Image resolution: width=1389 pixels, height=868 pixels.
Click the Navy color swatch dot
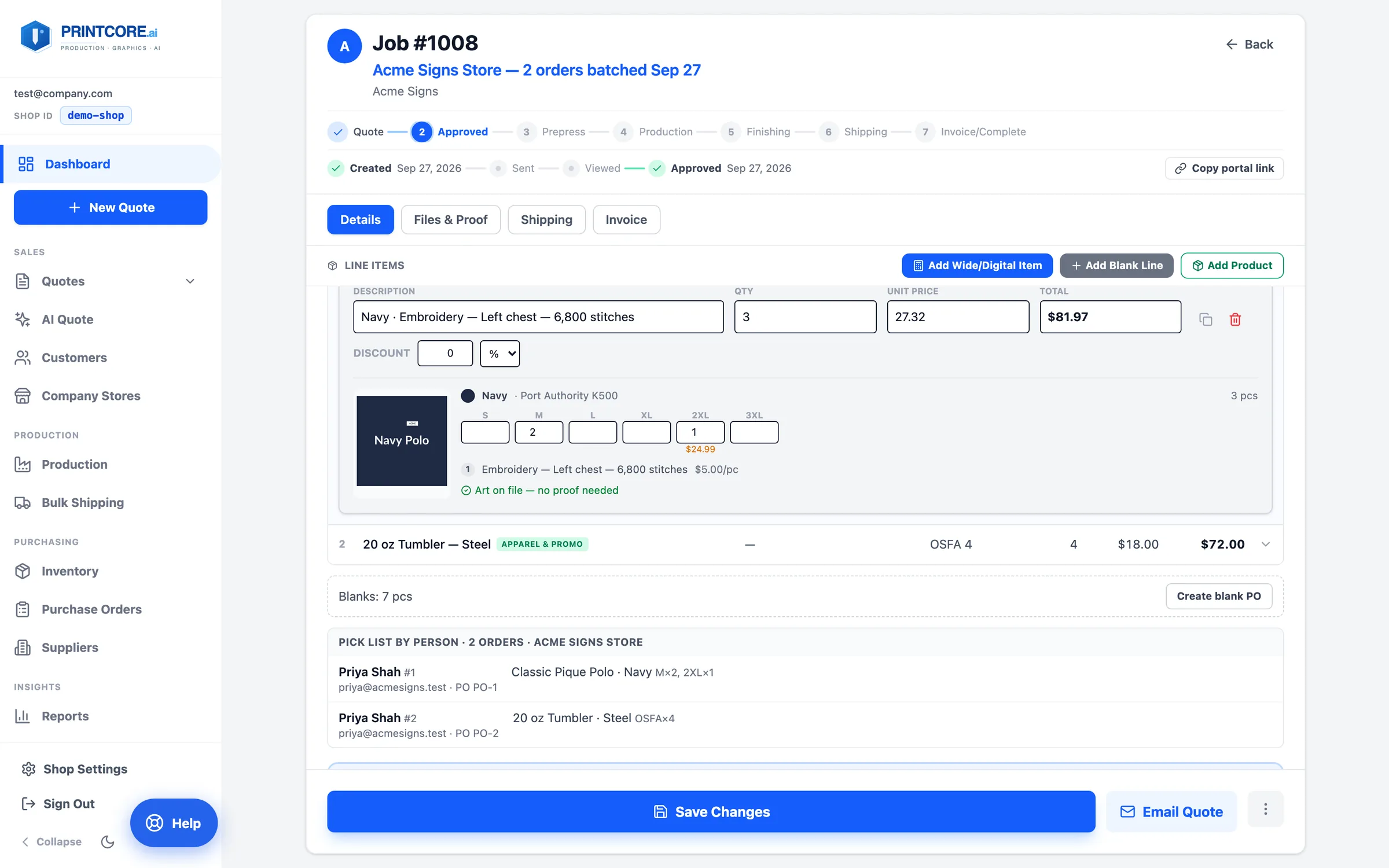pyautogui.click(x=468, y=396)
